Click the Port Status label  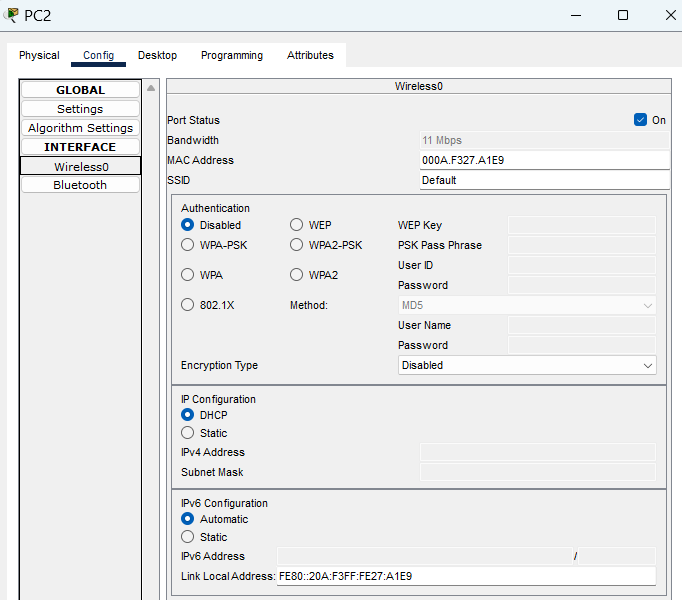(193, 120)
